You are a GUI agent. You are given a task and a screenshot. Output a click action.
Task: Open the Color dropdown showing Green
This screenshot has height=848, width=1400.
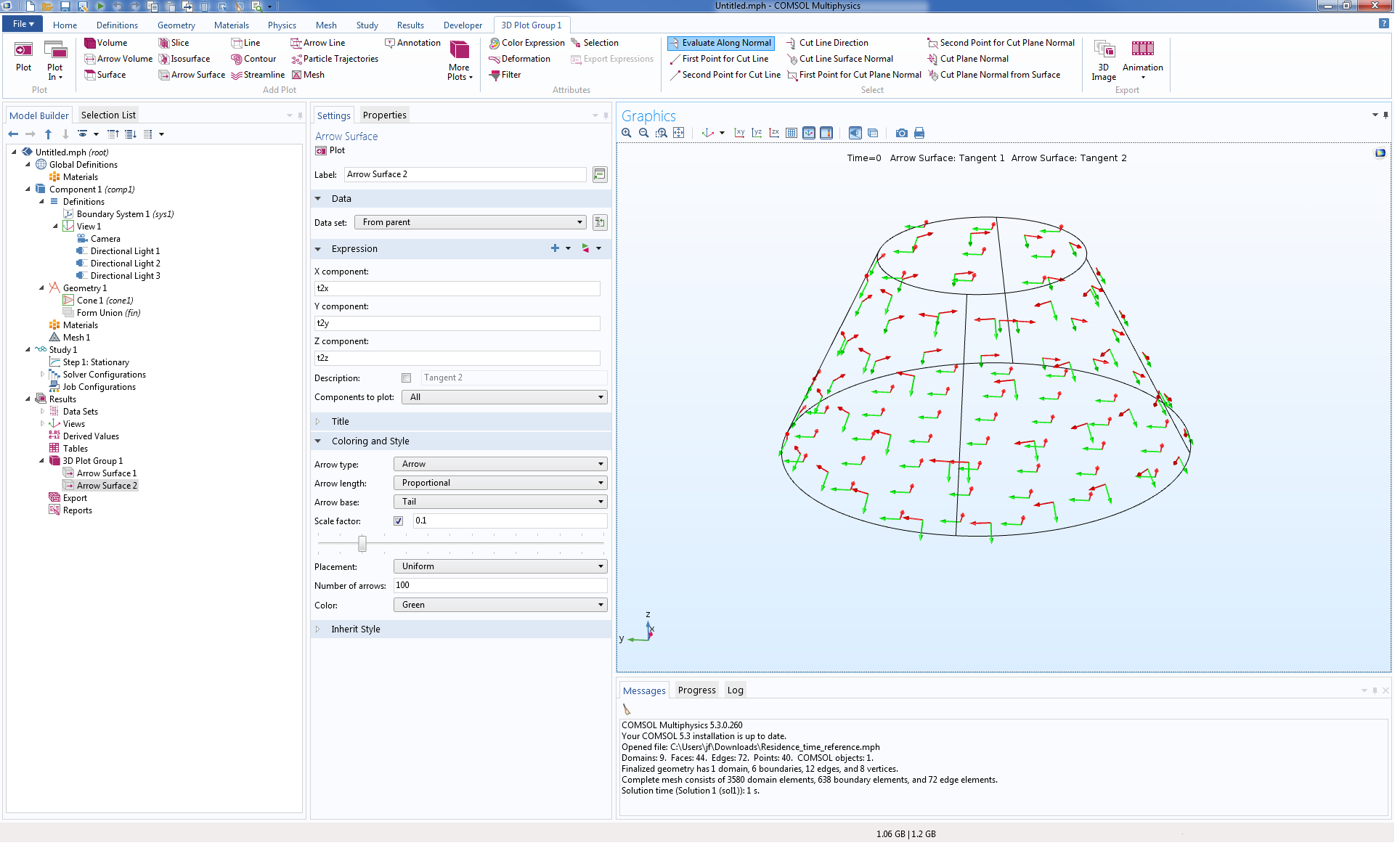click(x=500, y=605)
